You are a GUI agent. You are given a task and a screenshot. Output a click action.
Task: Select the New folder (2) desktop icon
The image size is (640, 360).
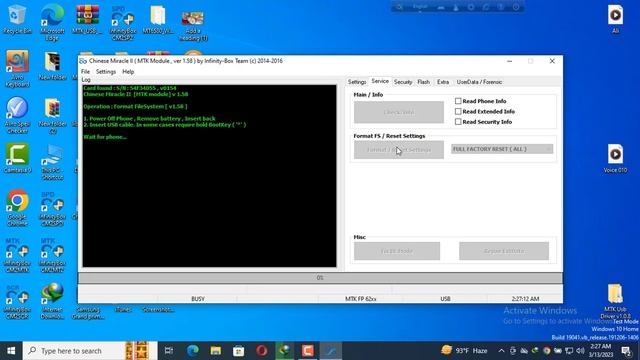(52, 116)
